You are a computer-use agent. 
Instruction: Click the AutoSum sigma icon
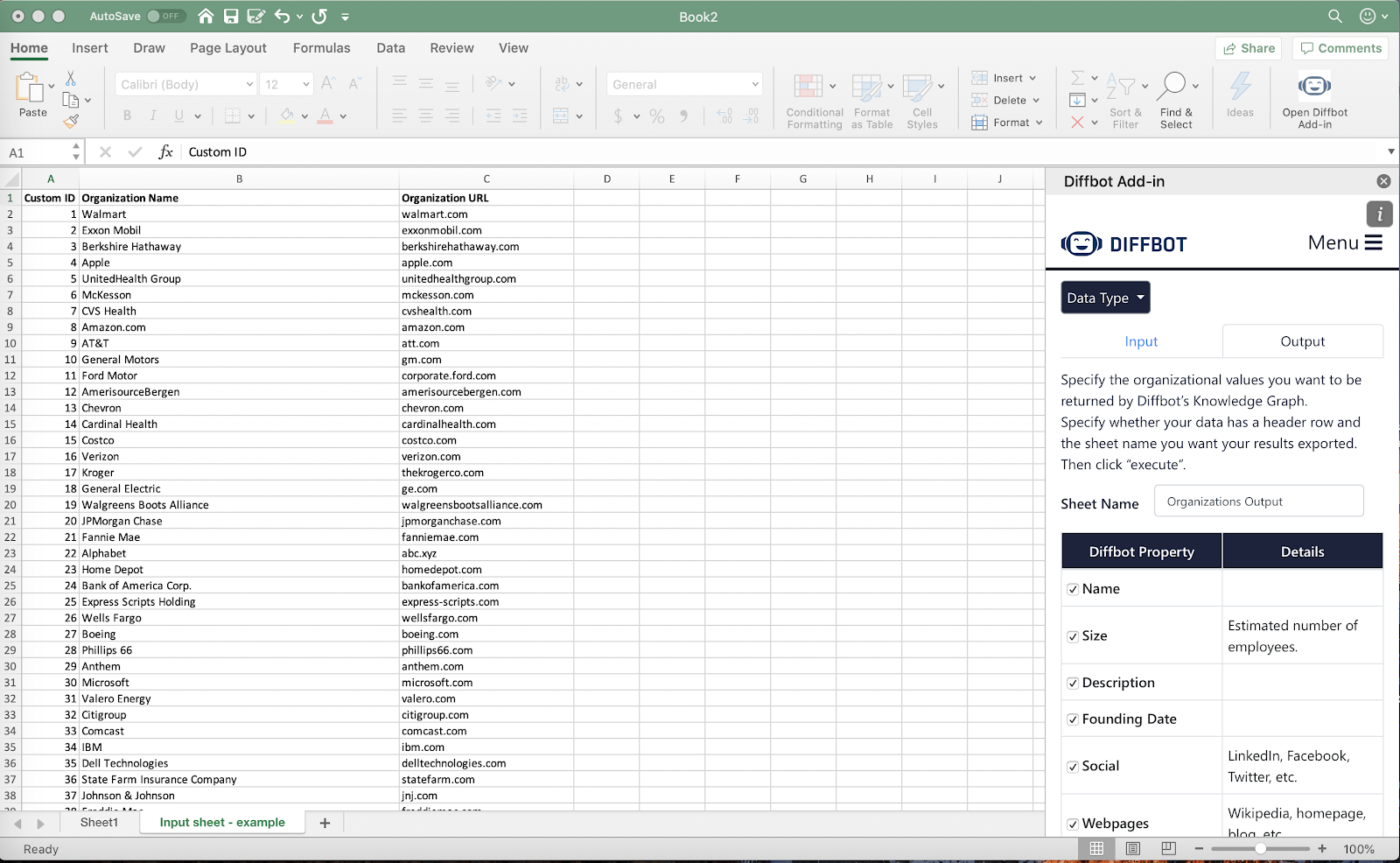(x=1078, y=78)
